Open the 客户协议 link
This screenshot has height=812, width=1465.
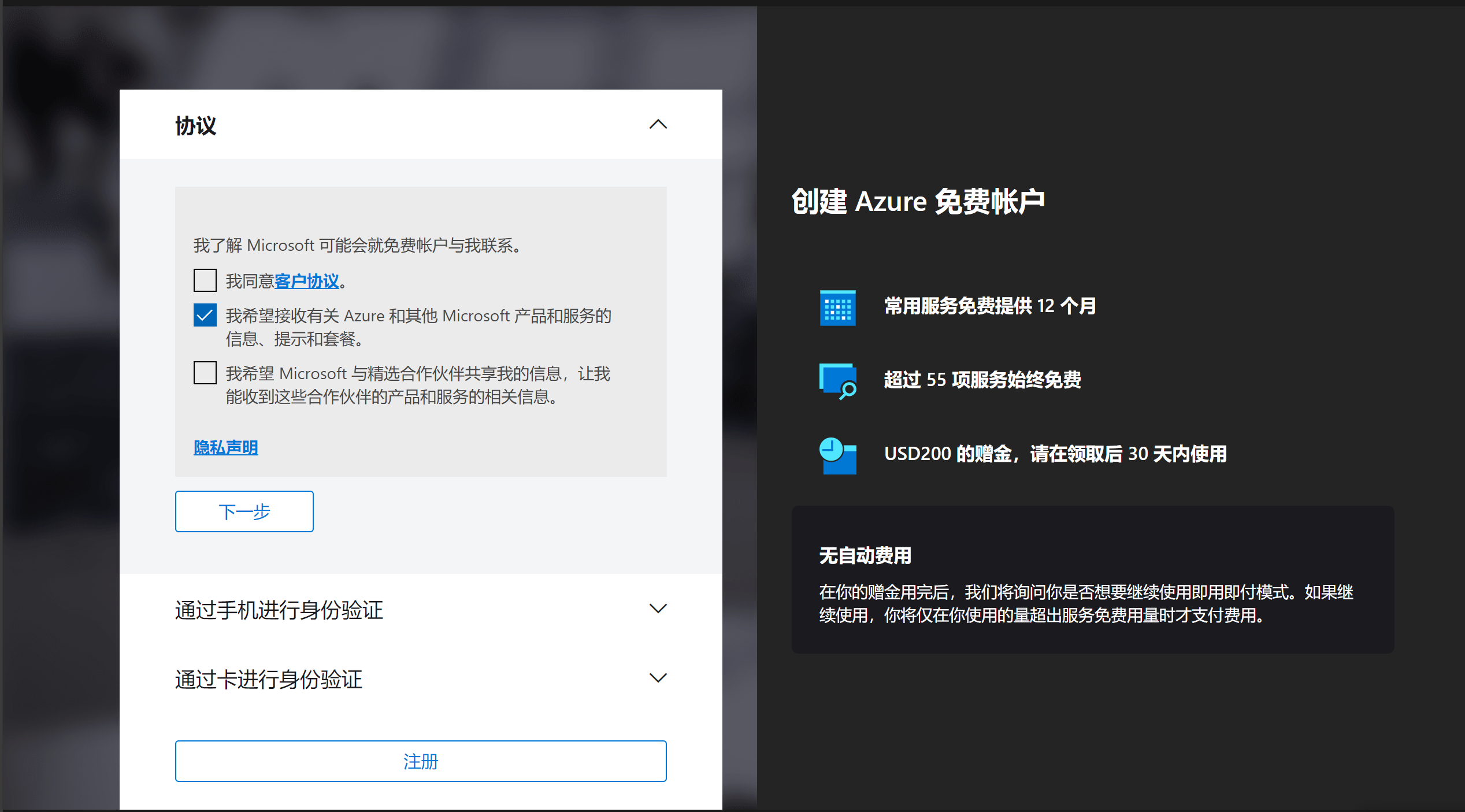(307, 281)
